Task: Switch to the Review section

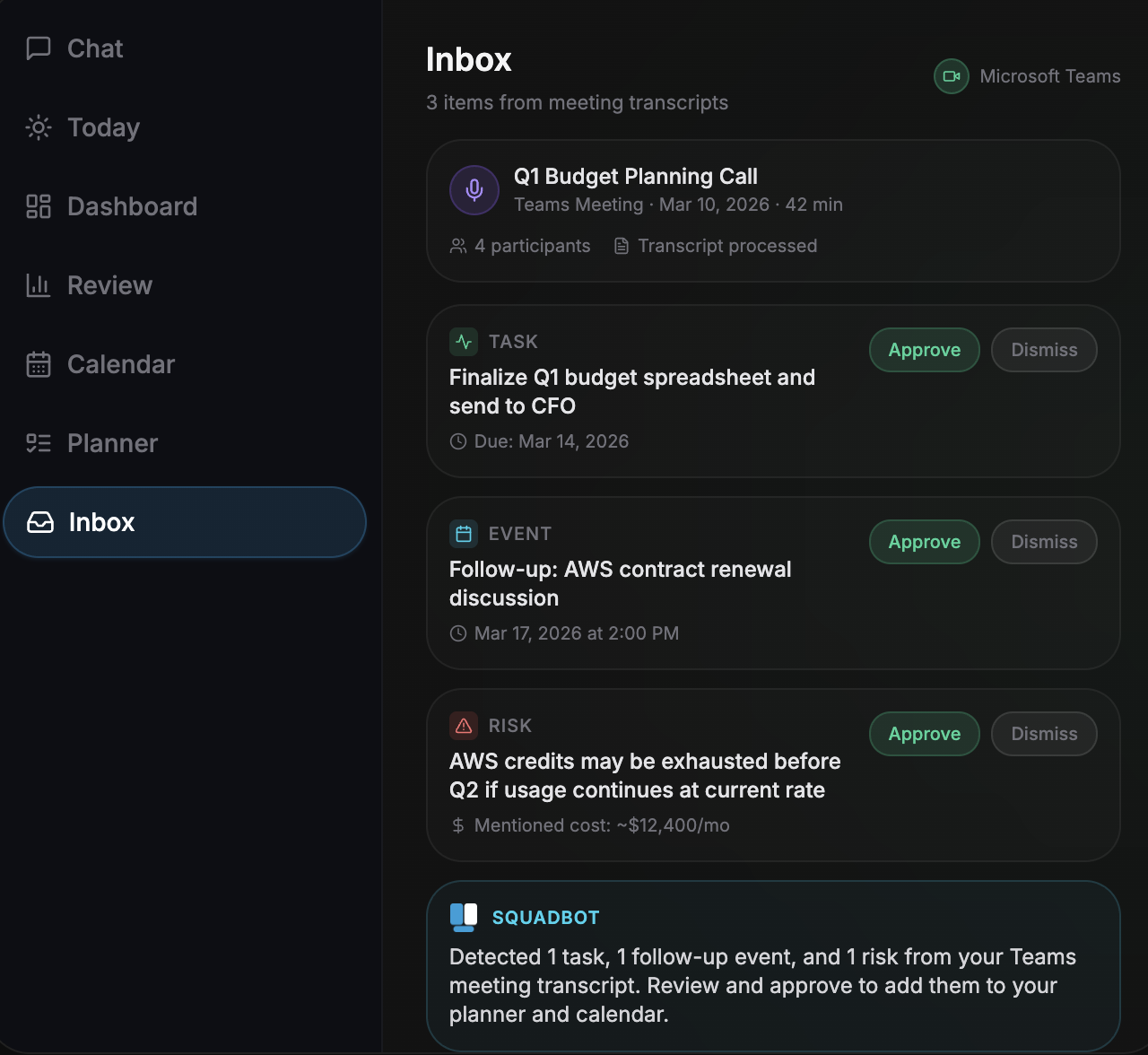Action: (x=109, y=285)
